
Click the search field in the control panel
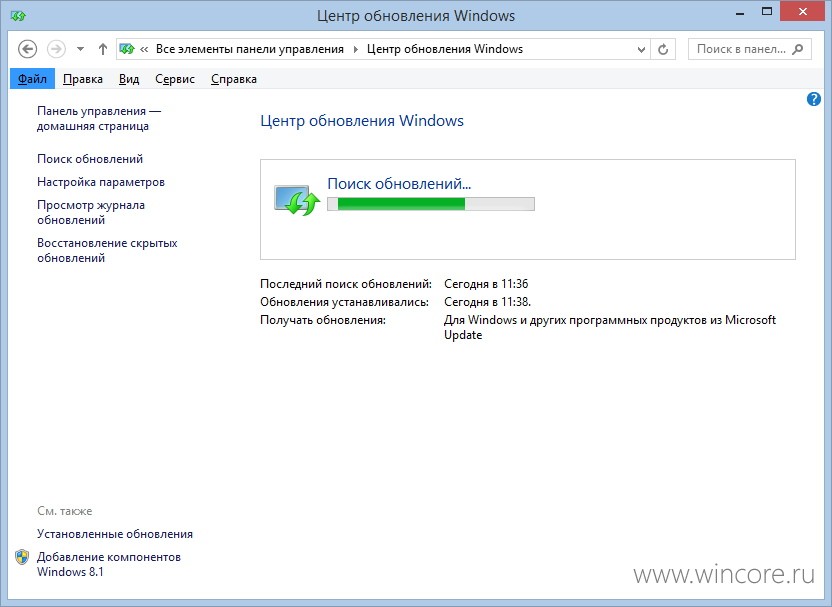(750, 49)
